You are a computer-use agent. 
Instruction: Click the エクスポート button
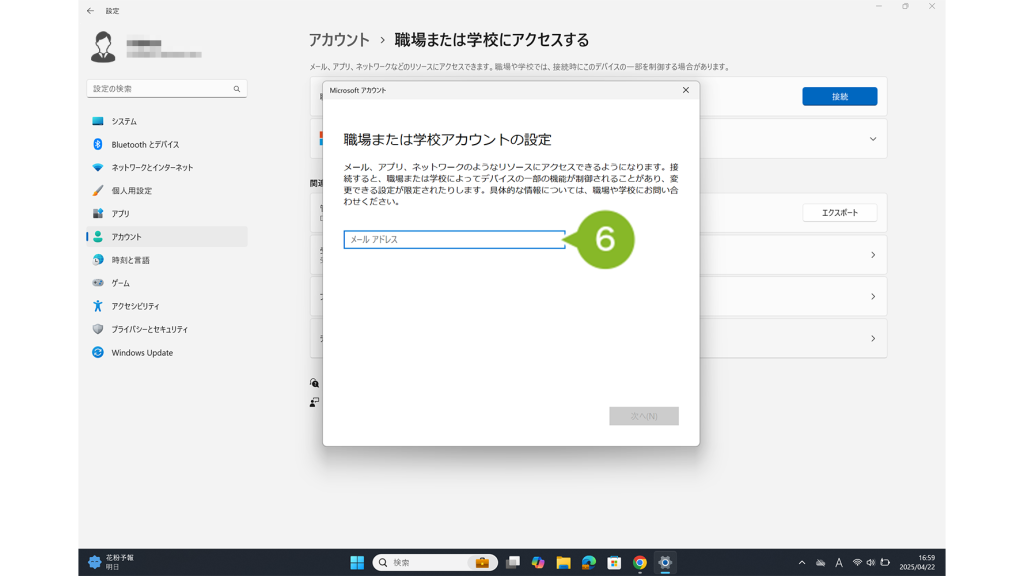(839, 213)
